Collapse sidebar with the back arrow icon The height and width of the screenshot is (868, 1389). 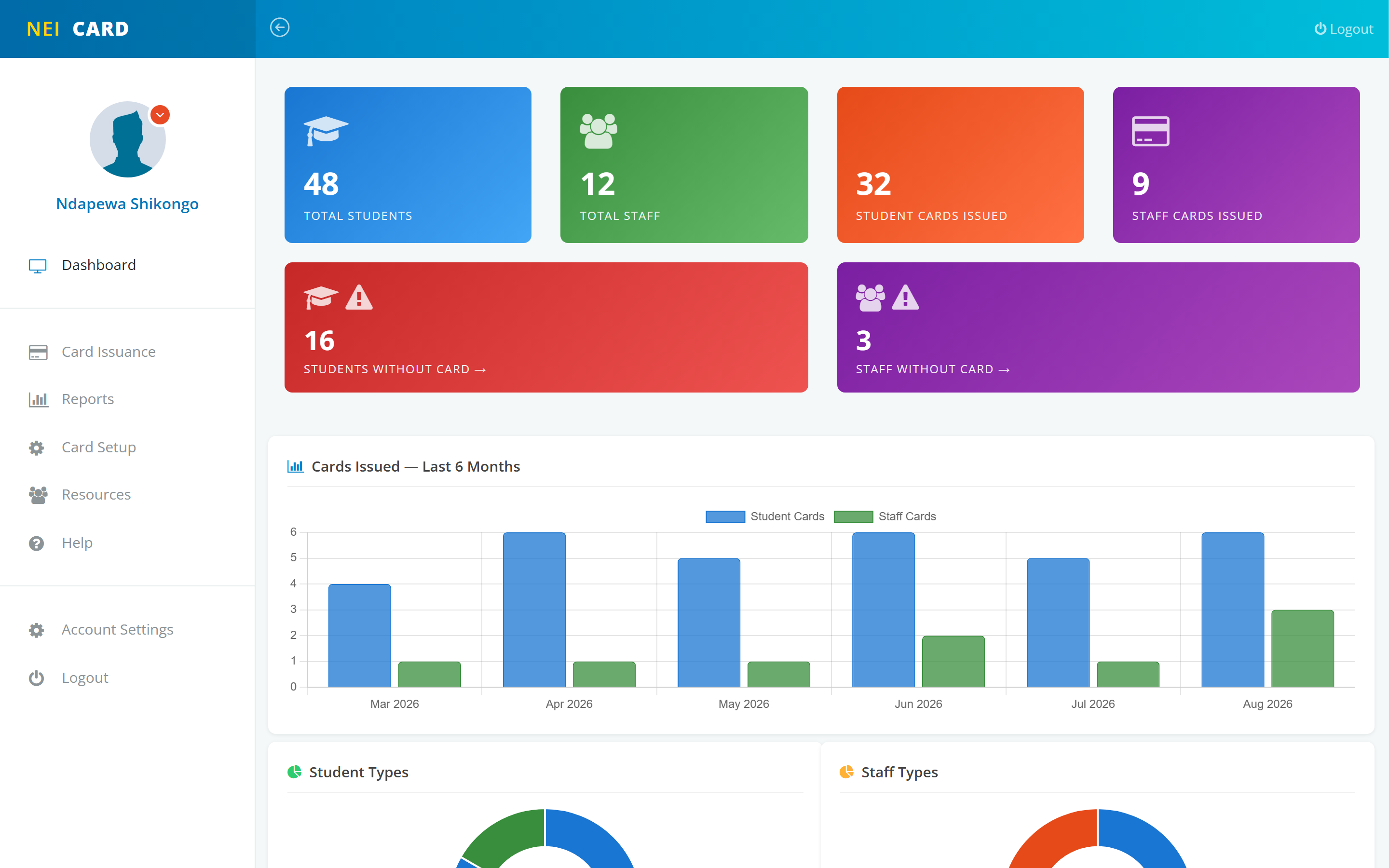coord(280,27)
